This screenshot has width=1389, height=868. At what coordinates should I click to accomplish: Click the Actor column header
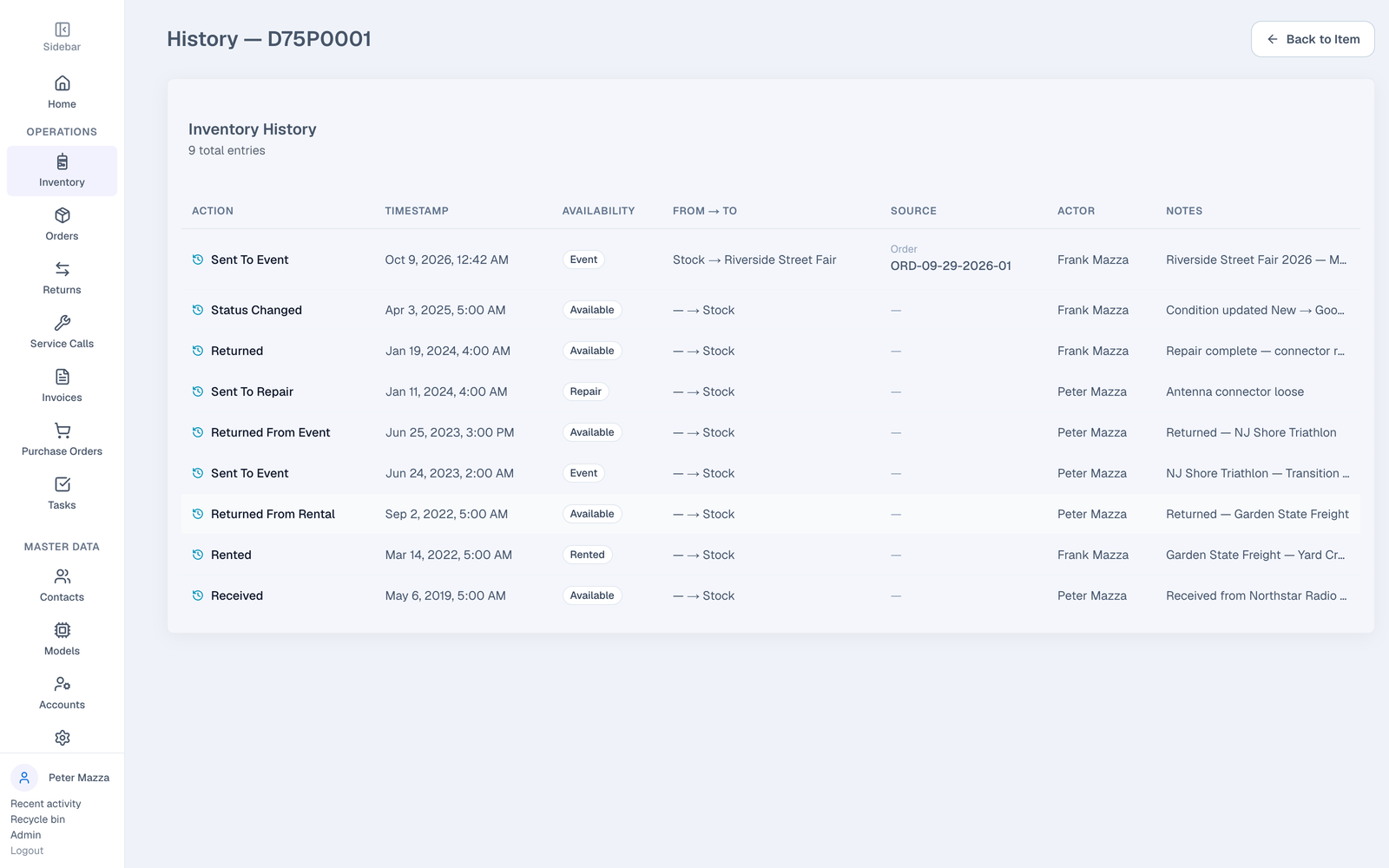point(1076,211)
